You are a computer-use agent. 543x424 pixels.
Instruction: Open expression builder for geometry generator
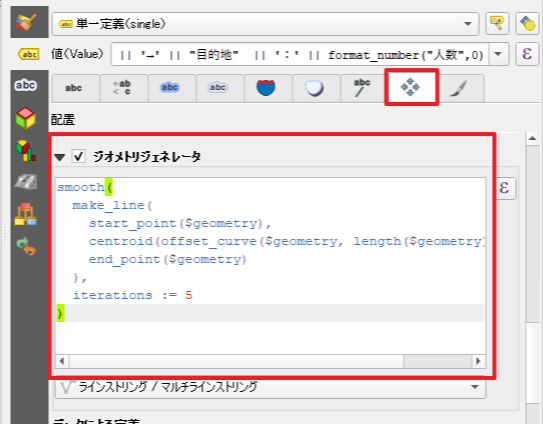pos(505,188)
